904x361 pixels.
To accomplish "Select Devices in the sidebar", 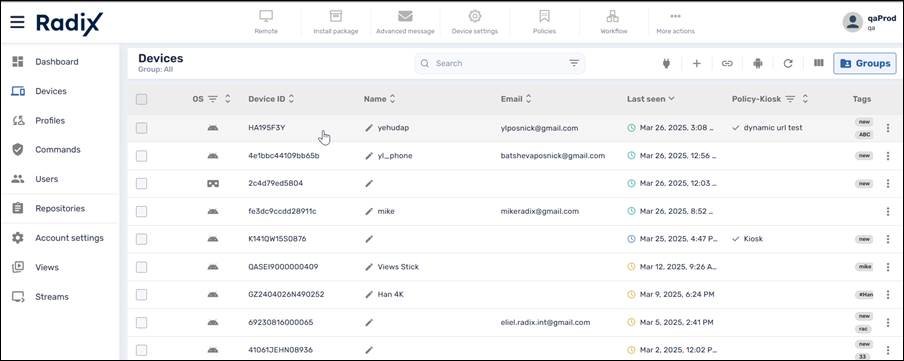I will click(x=51, y=91).
